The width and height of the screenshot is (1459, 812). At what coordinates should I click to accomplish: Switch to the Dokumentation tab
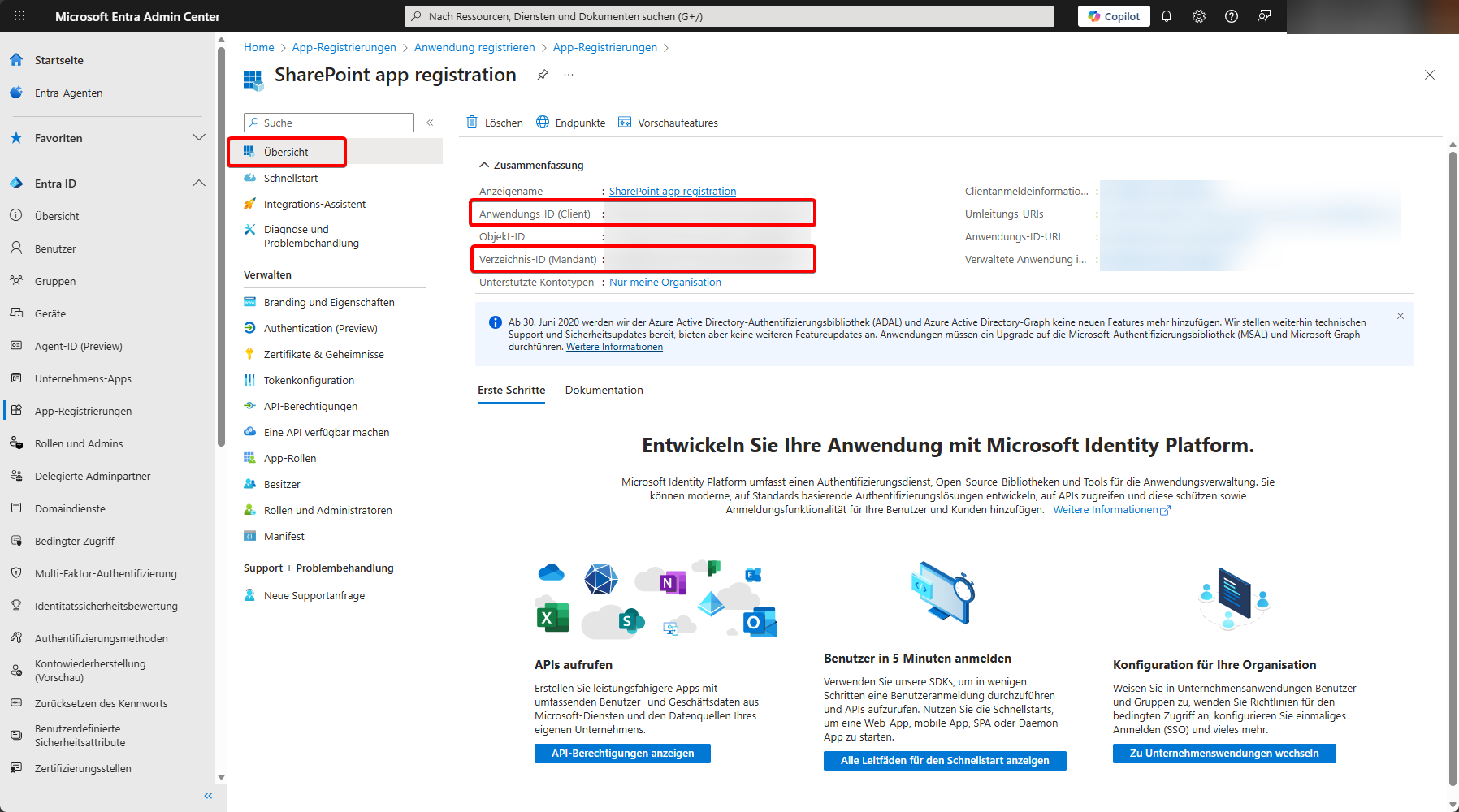pyautogui.click(x=604, y=390)
